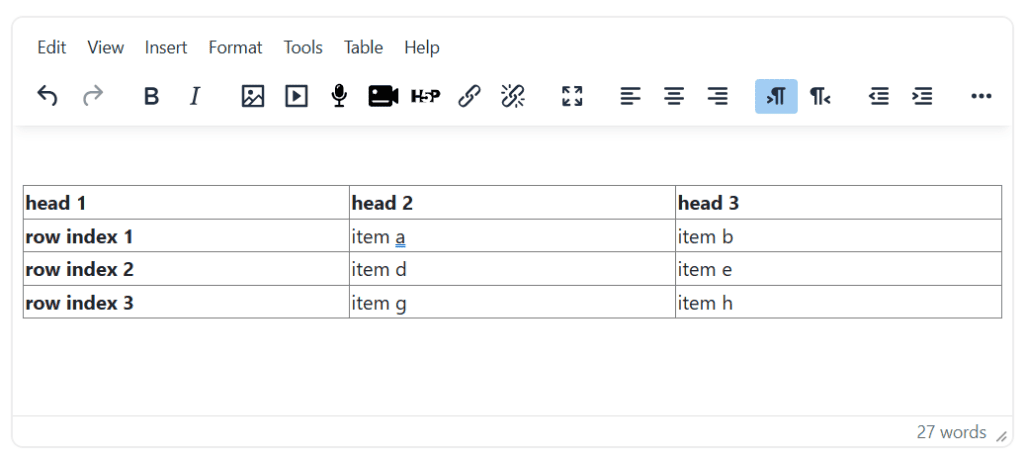Enter fullscreen mode with the expand icon
This screenshot has height=455, width=1024.
click(x=572, y=96)
